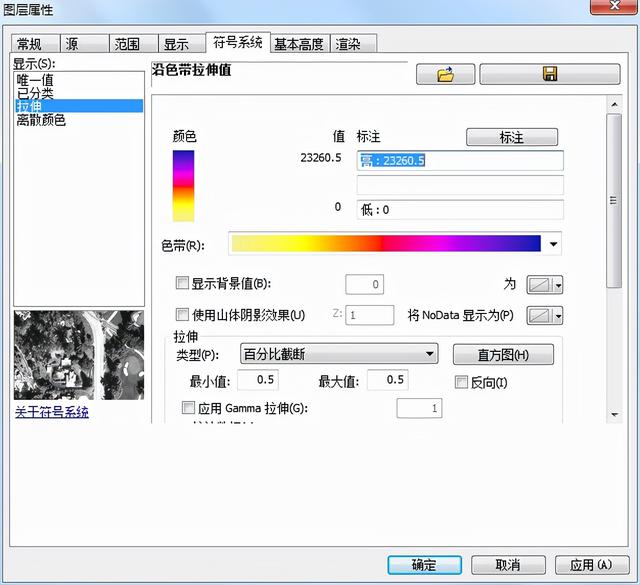Check the 反向 invert option
This screenshot has height=585, width=640.
point(461,382)
